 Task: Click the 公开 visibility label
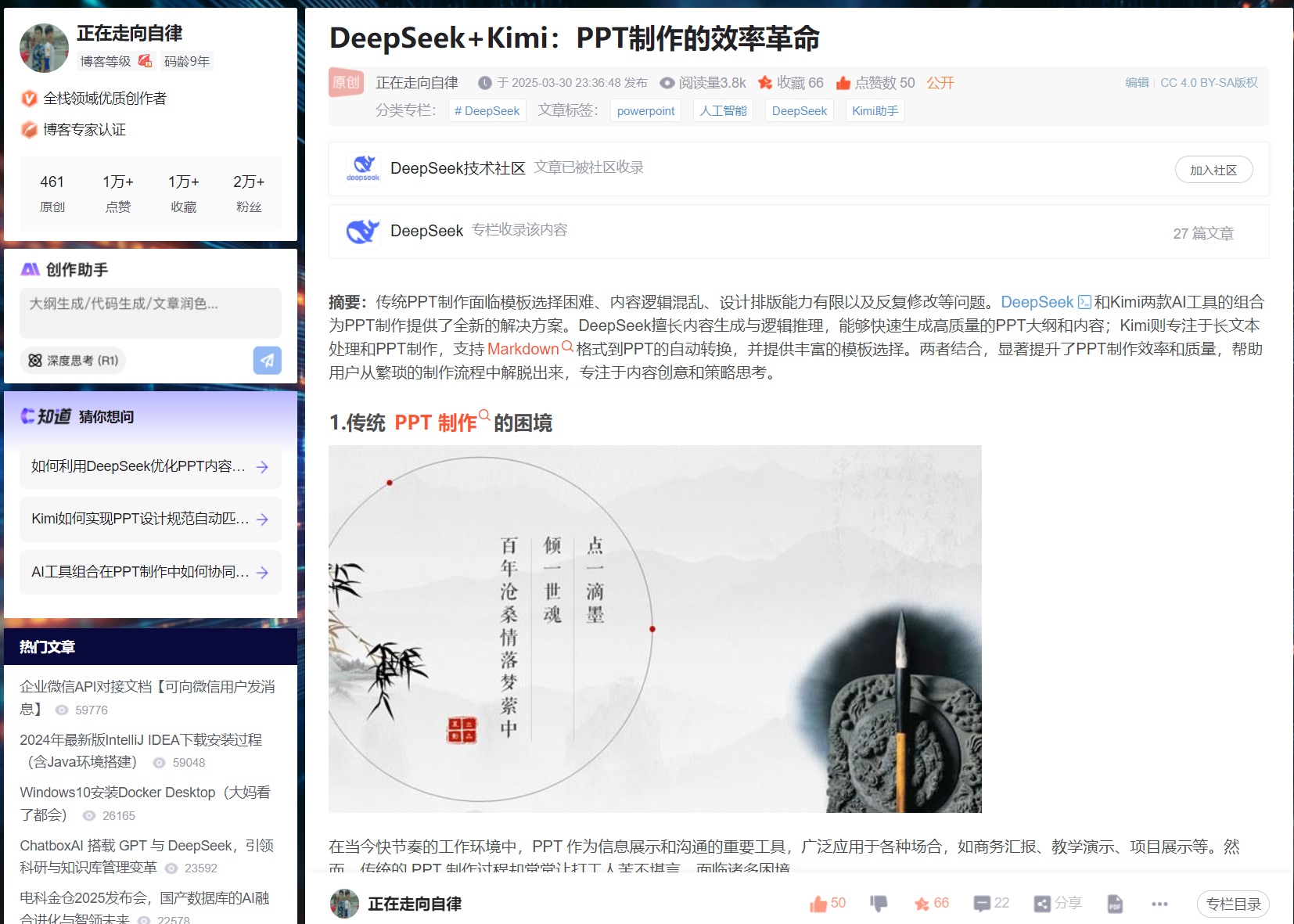pos(940,83)
